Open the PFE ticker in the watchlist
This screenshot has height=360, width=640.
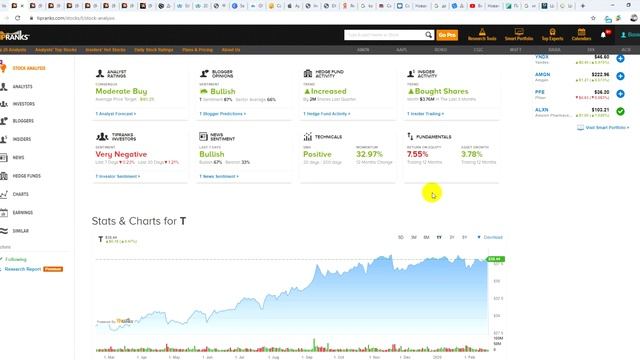[x=540, y=92]
